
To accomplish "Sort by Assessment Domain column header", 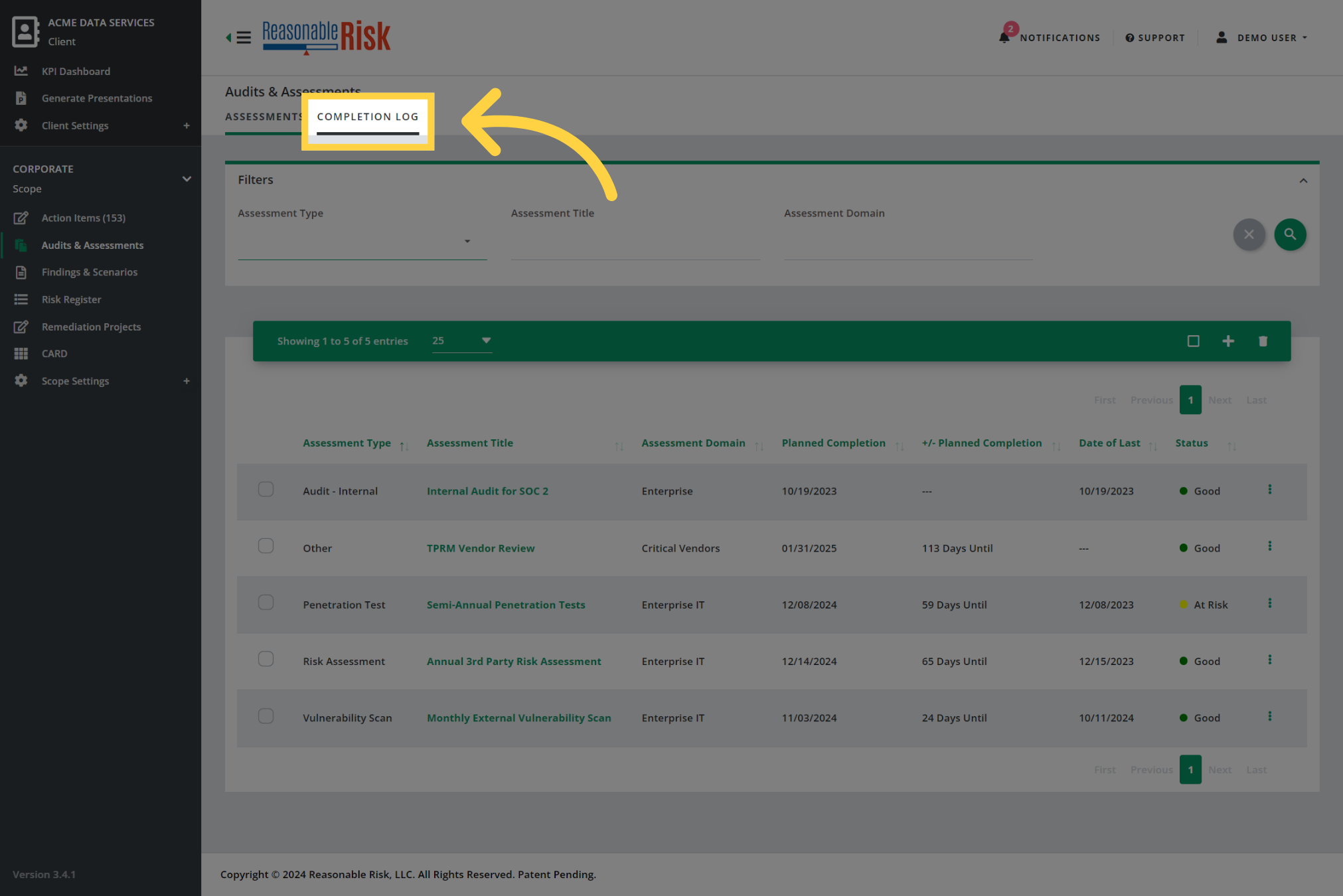I will pyautogui.click(x=693, y=443).
